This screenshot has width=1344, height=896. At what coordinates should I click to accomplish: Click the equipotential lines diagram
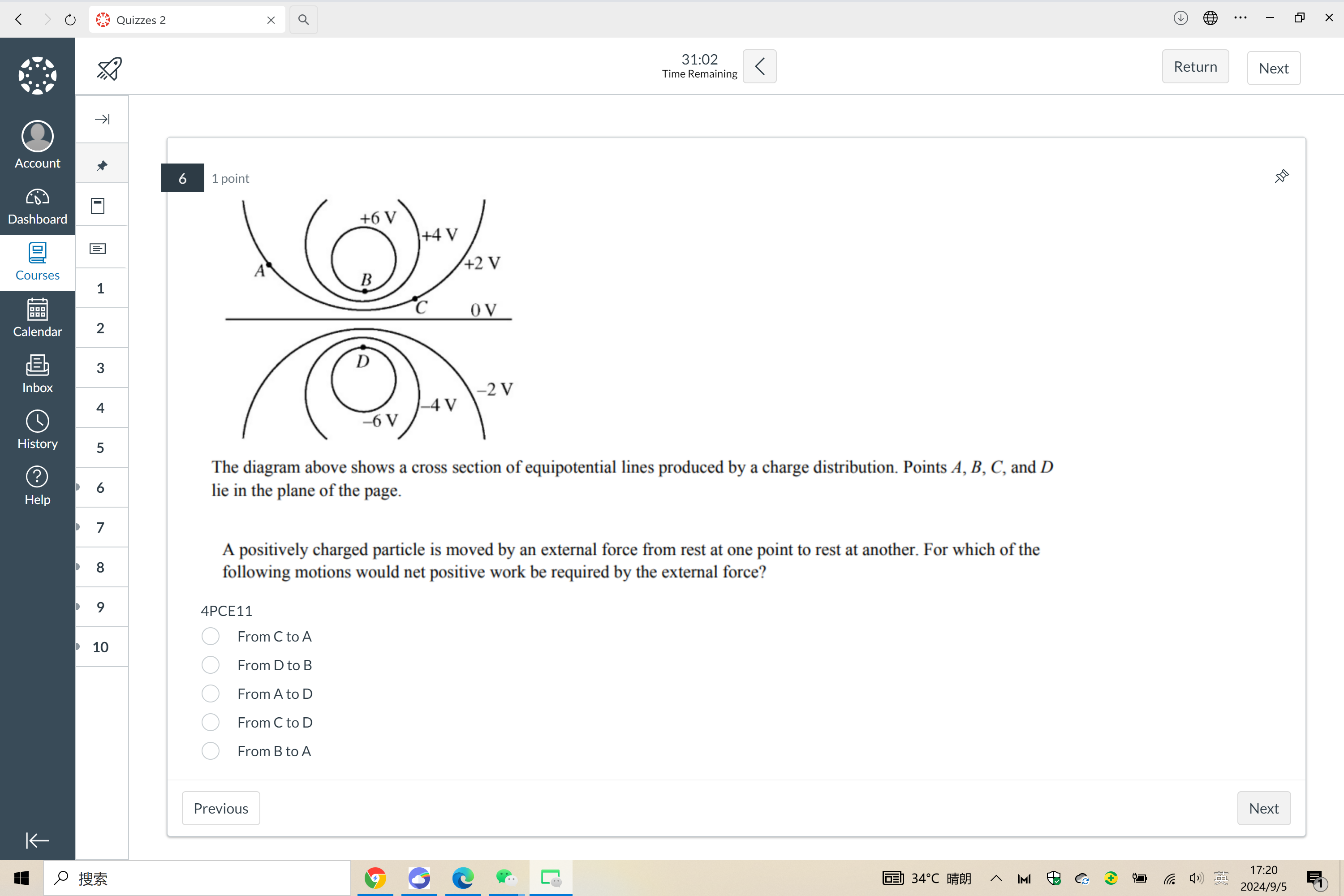[x=369, y=319]
